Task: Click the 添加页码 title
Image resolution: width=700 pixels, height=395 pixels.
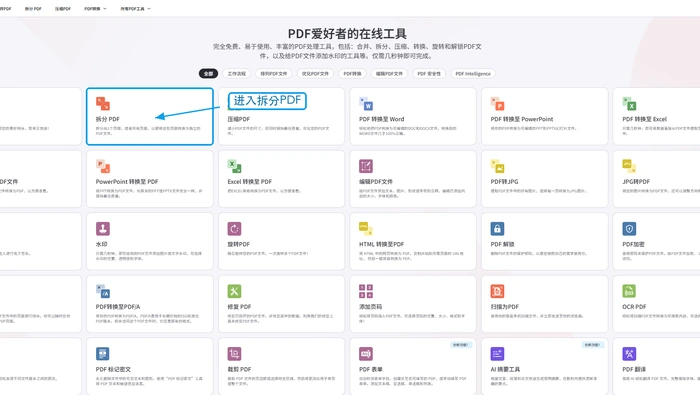Action: (371, 307)
